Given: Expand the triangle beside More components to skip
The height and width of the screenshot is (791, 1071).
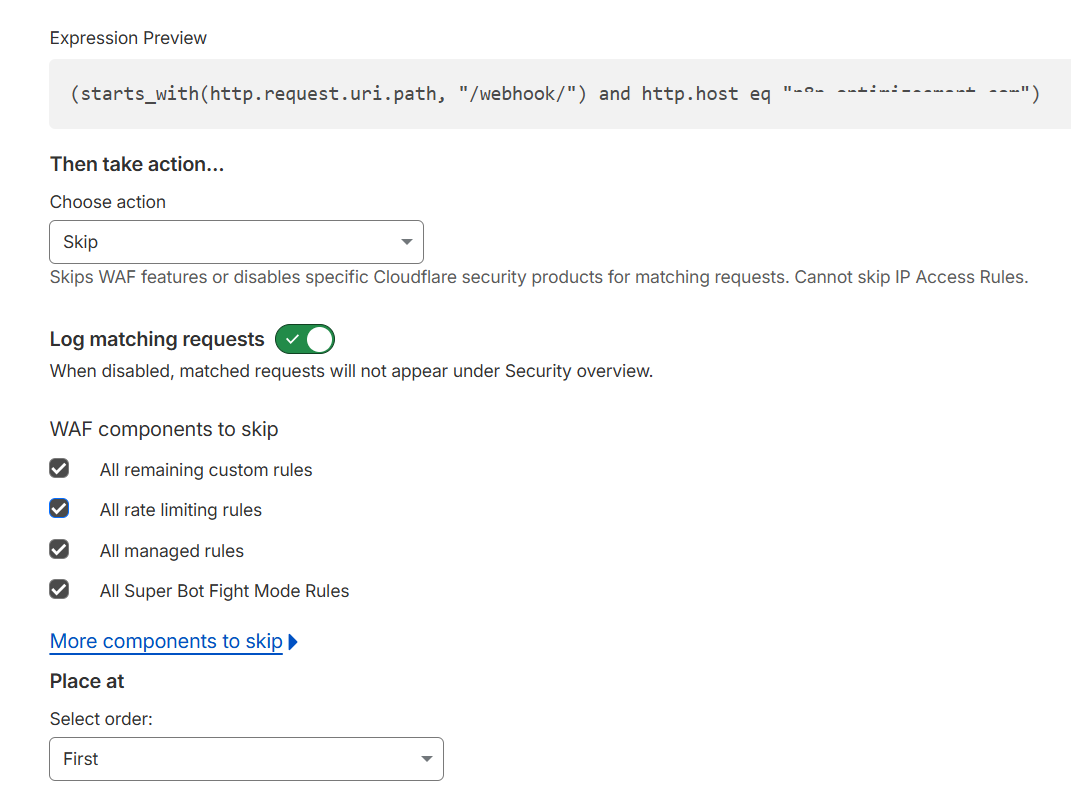Looking at the screenshot, I should pos(293,642).
